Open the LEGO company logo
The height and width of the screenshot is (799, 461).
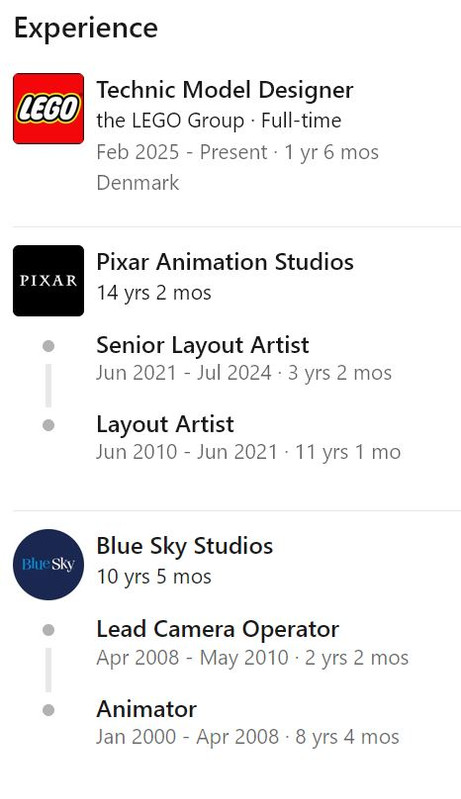coord(48,109)
